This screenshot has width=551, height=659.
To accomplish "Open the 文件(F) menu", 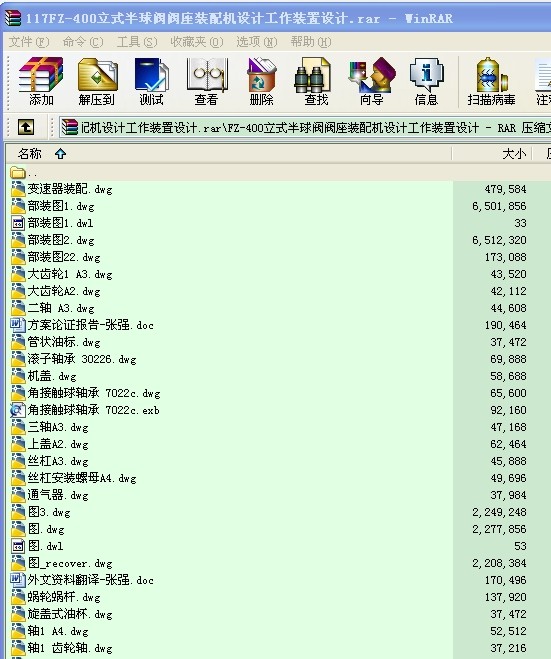I will (29, 42).
